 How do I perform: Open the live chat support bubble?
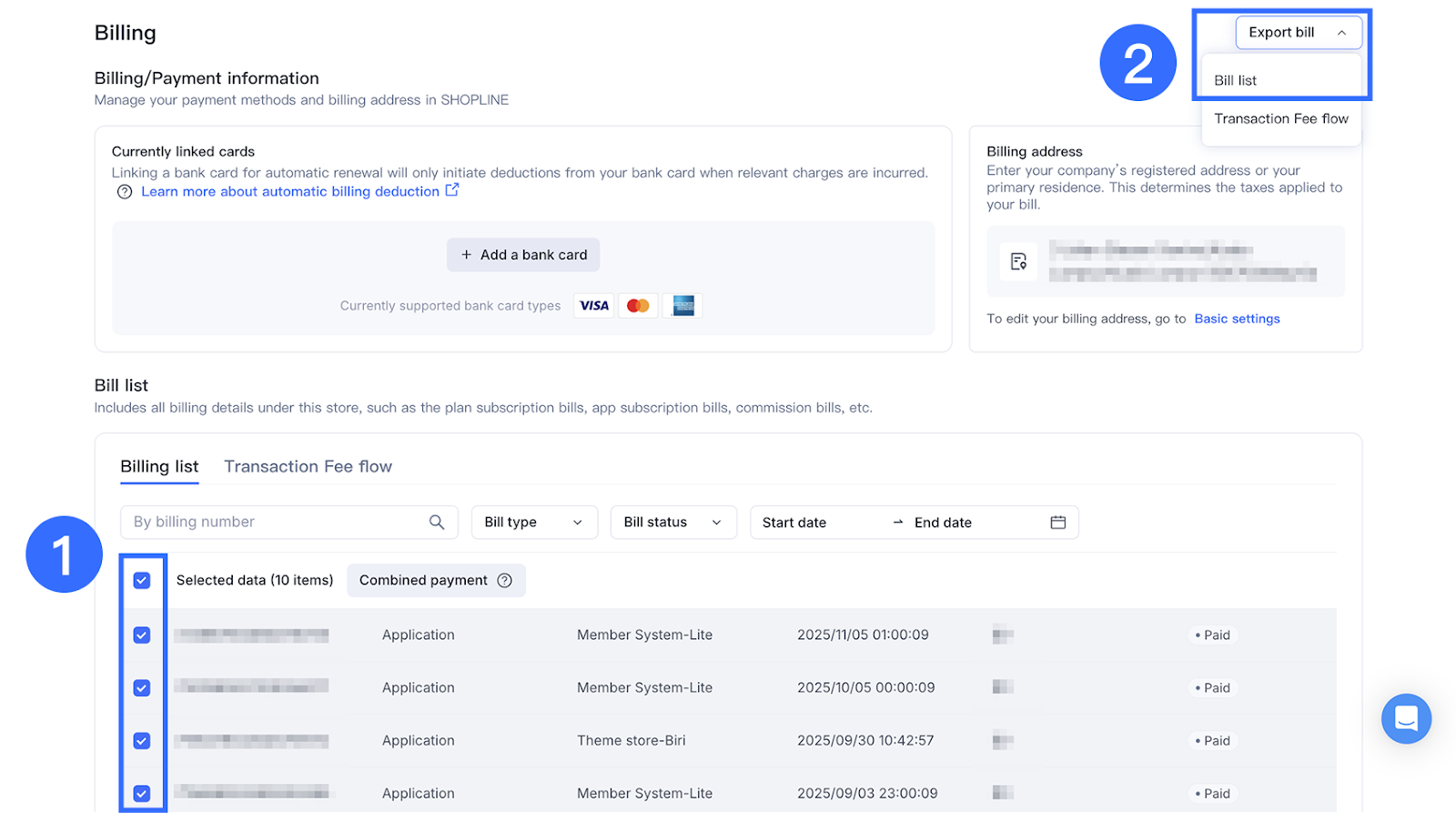point(1406,718)
